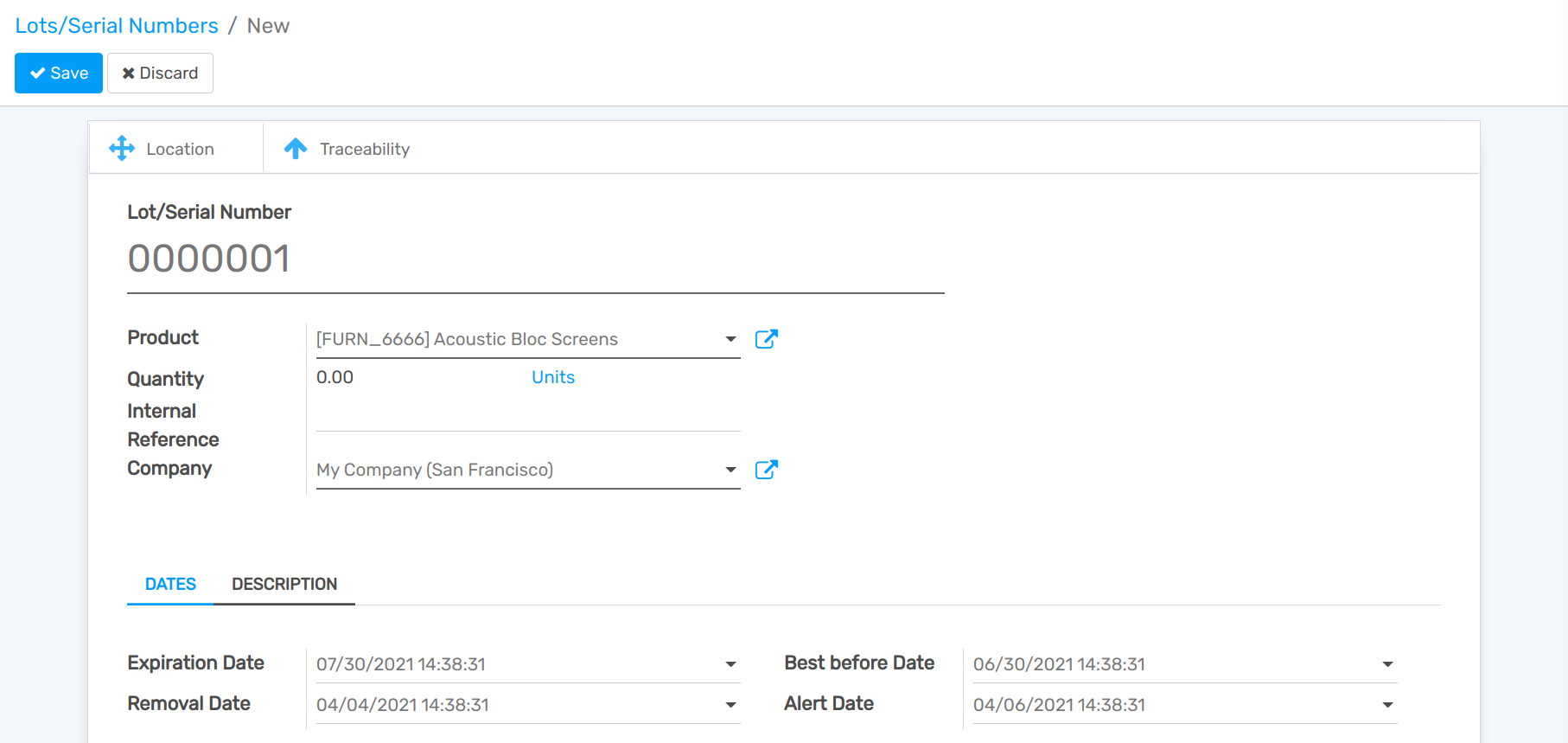The image size is (1568, 743).
Task: Open the Alert Date picker dropdown
Action: coord(1387,705)
